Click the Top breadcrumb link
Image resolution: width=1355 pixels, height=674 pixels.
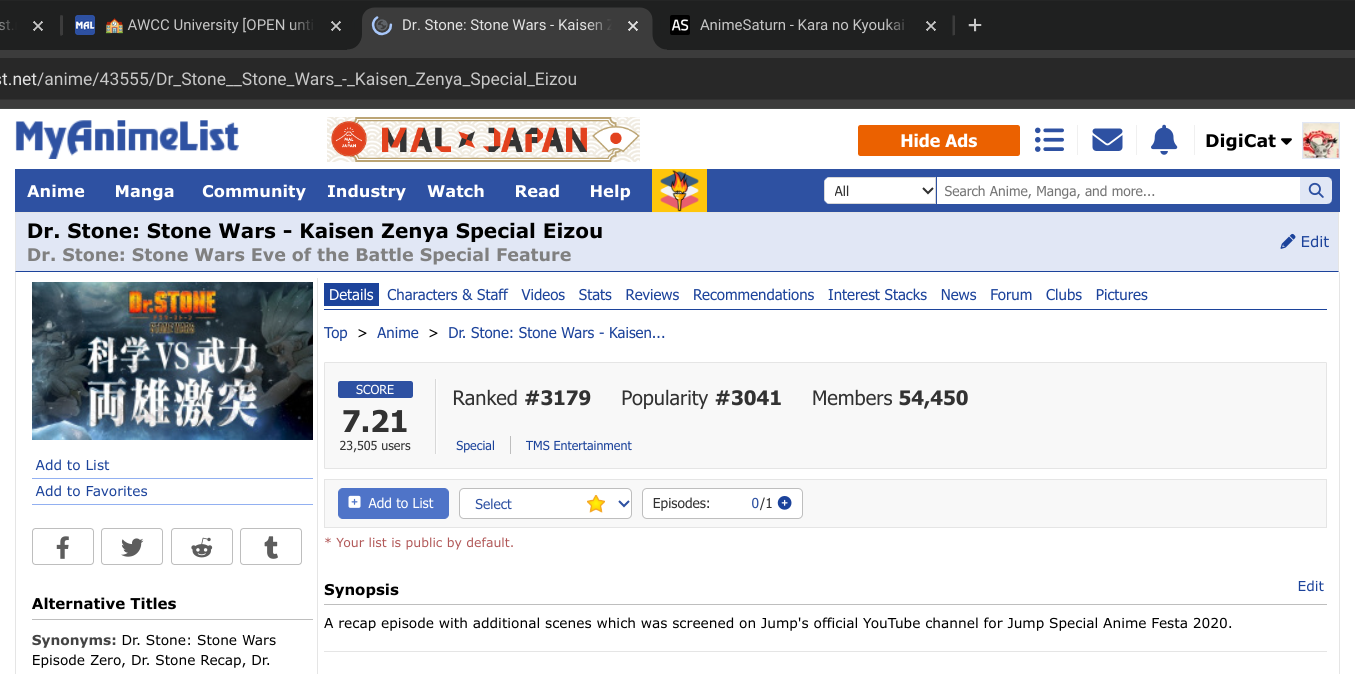click(x=336, y=333)
